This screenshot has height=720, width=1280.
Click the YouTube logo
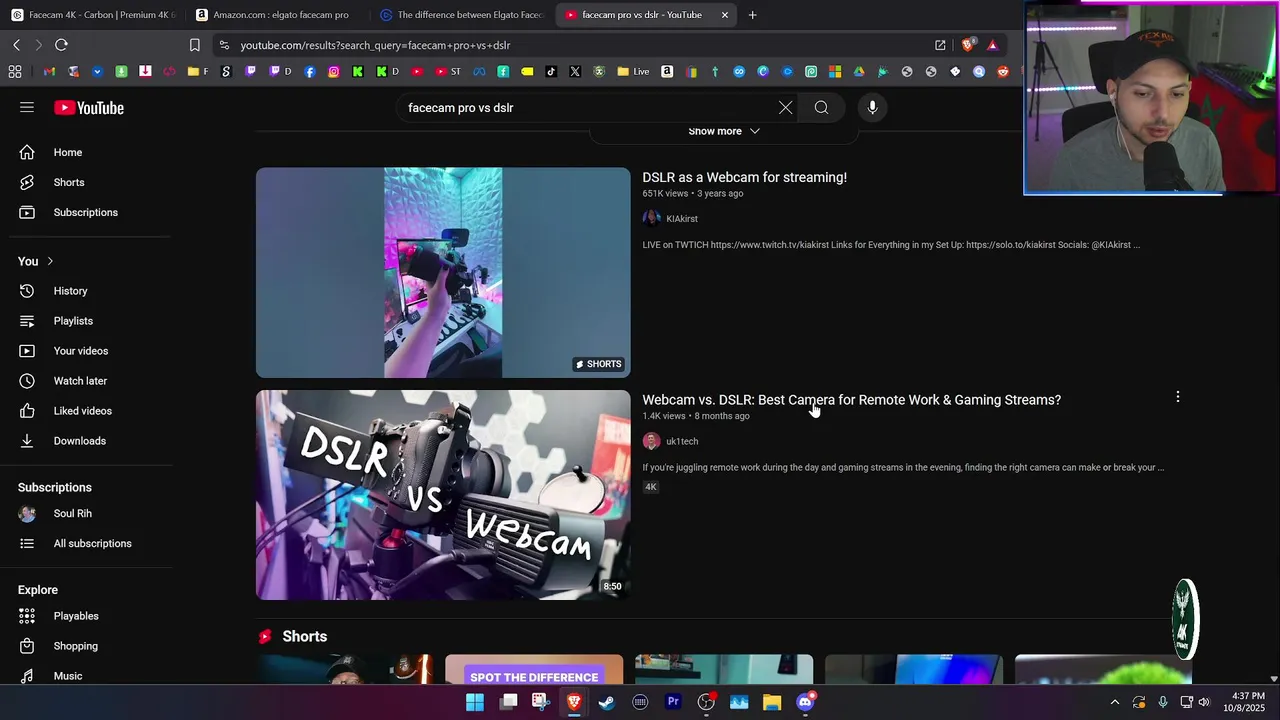coord(89,108)
